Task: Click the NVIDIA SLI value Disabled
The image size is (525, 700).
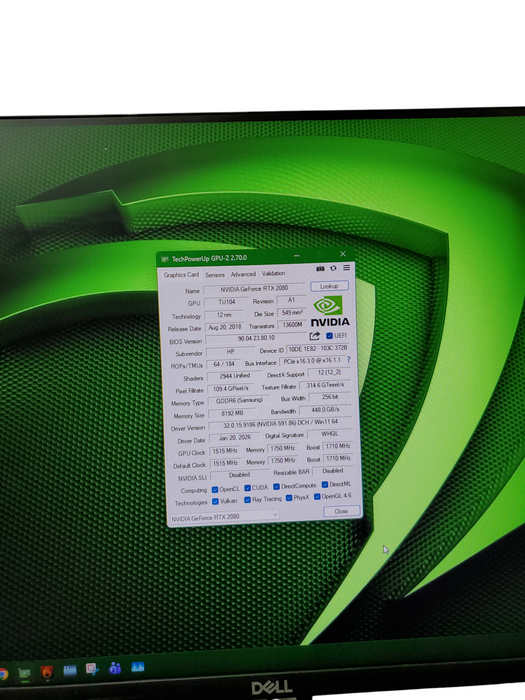Action: [240, 475]
